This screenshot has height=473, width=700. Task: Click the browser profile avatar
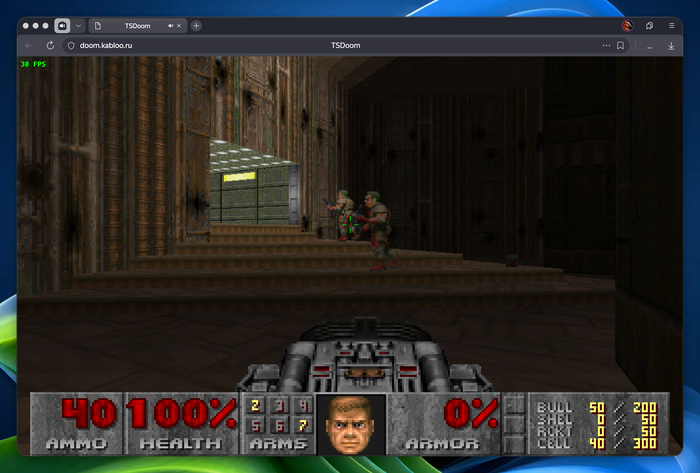pos(627,25)
